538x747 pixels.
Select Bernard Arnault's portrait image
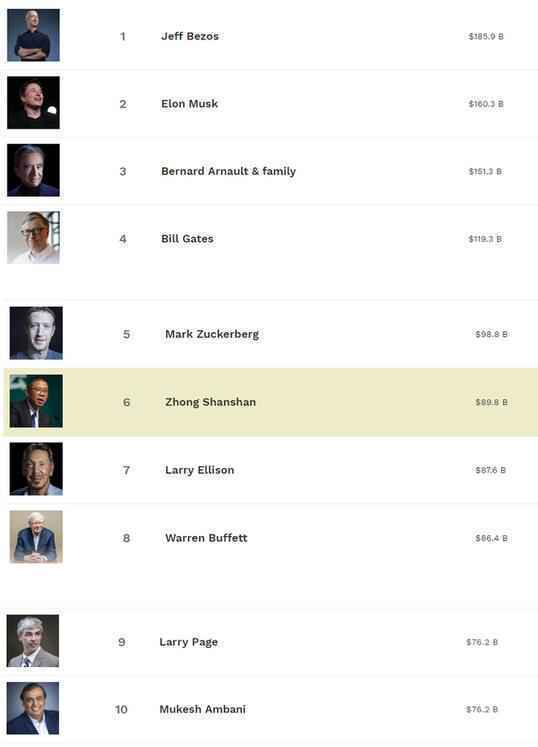point(33,170)
